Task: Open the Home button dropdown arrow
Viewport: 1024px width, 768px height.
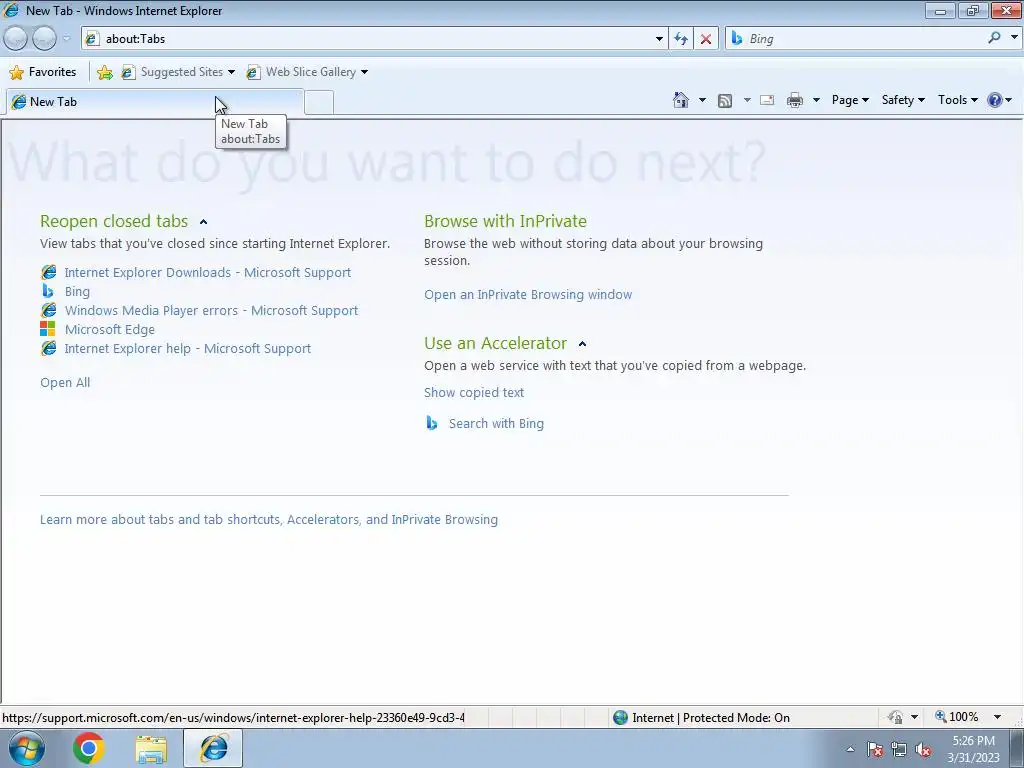Action: coord(702,100)
